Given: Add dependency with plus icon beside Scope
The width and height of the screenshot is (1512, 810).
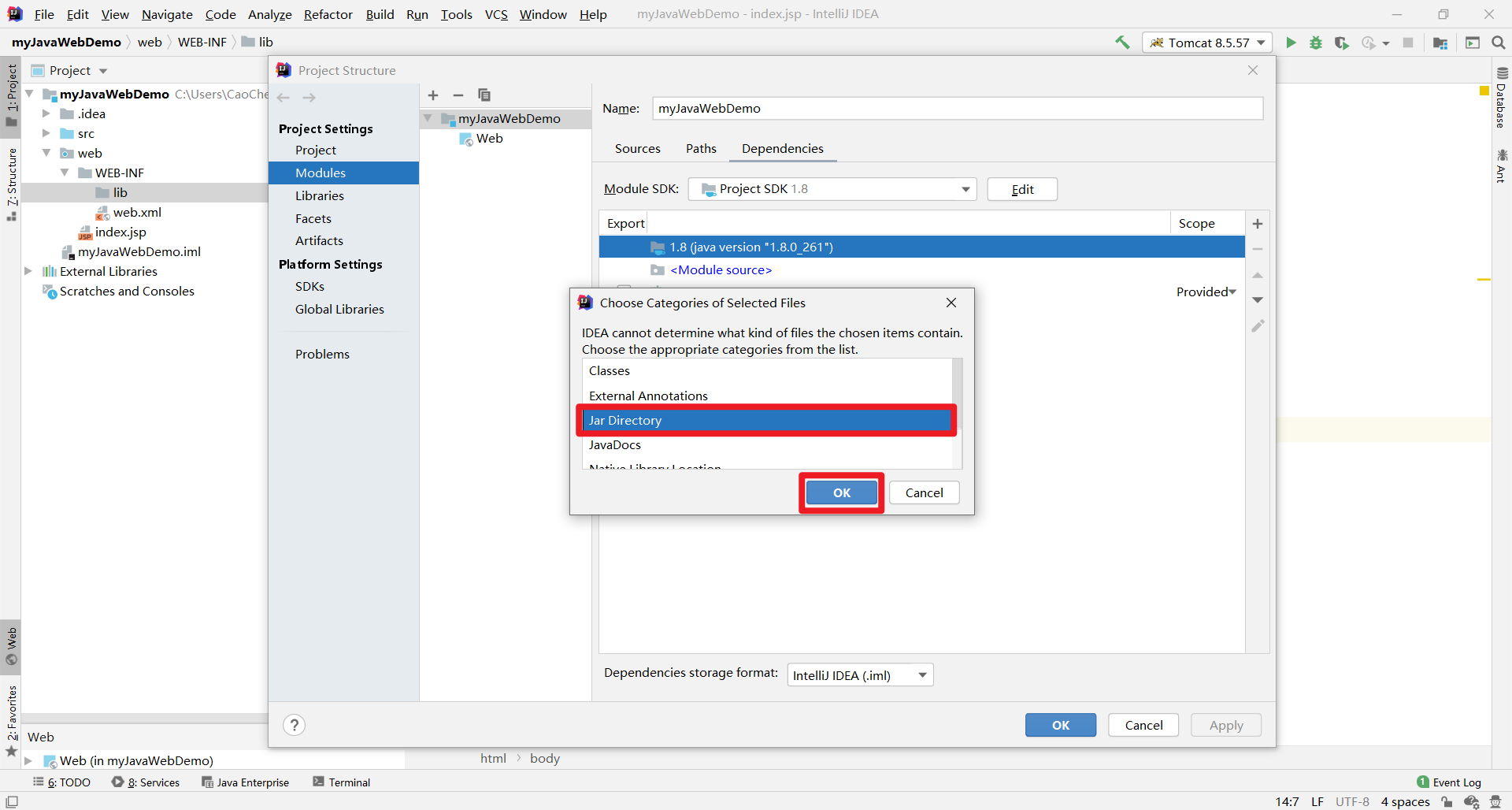Looking at the screenshot, I should [1258, 224].
